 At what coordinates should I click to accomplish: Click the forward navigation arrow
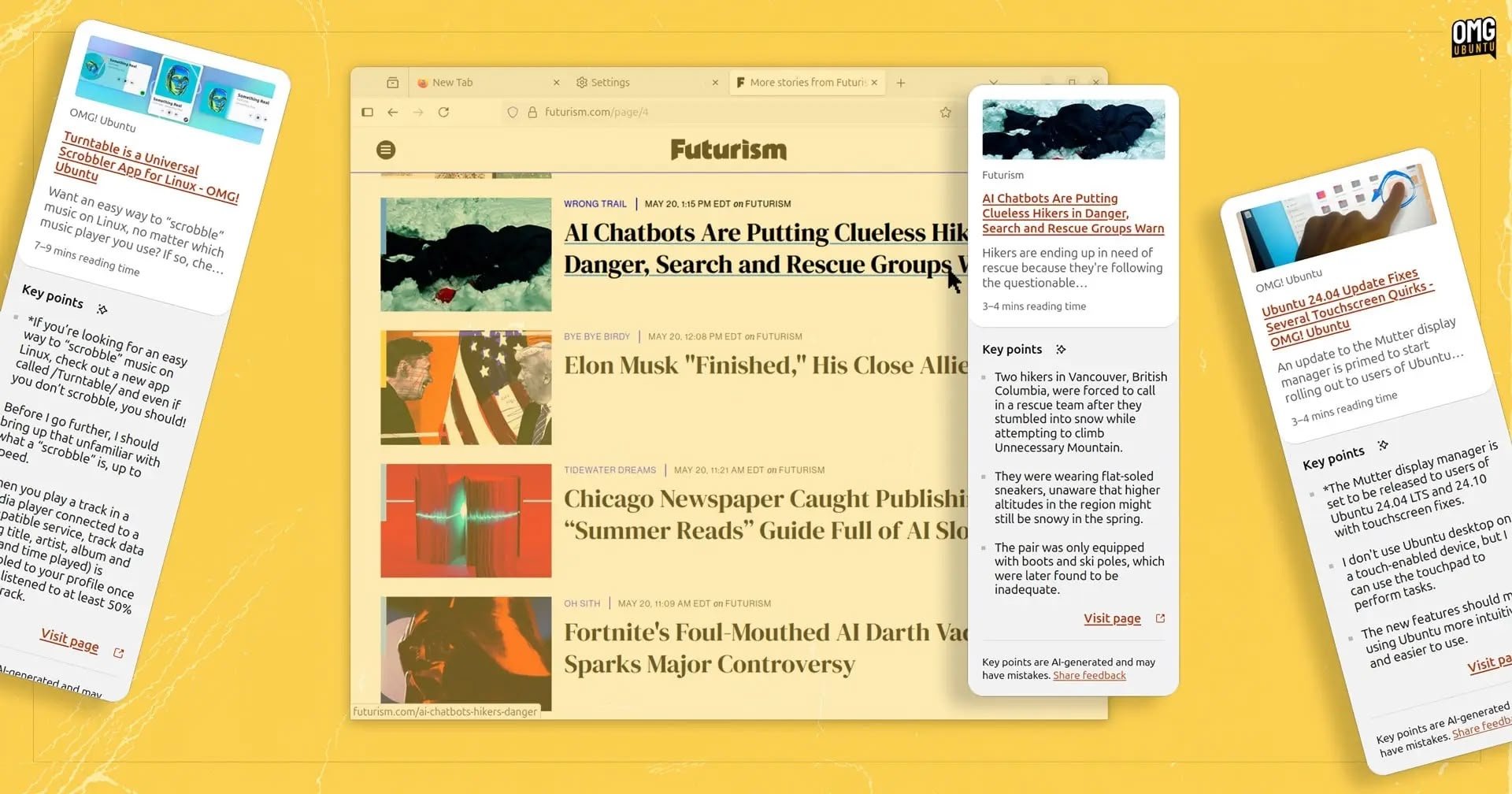417,112
